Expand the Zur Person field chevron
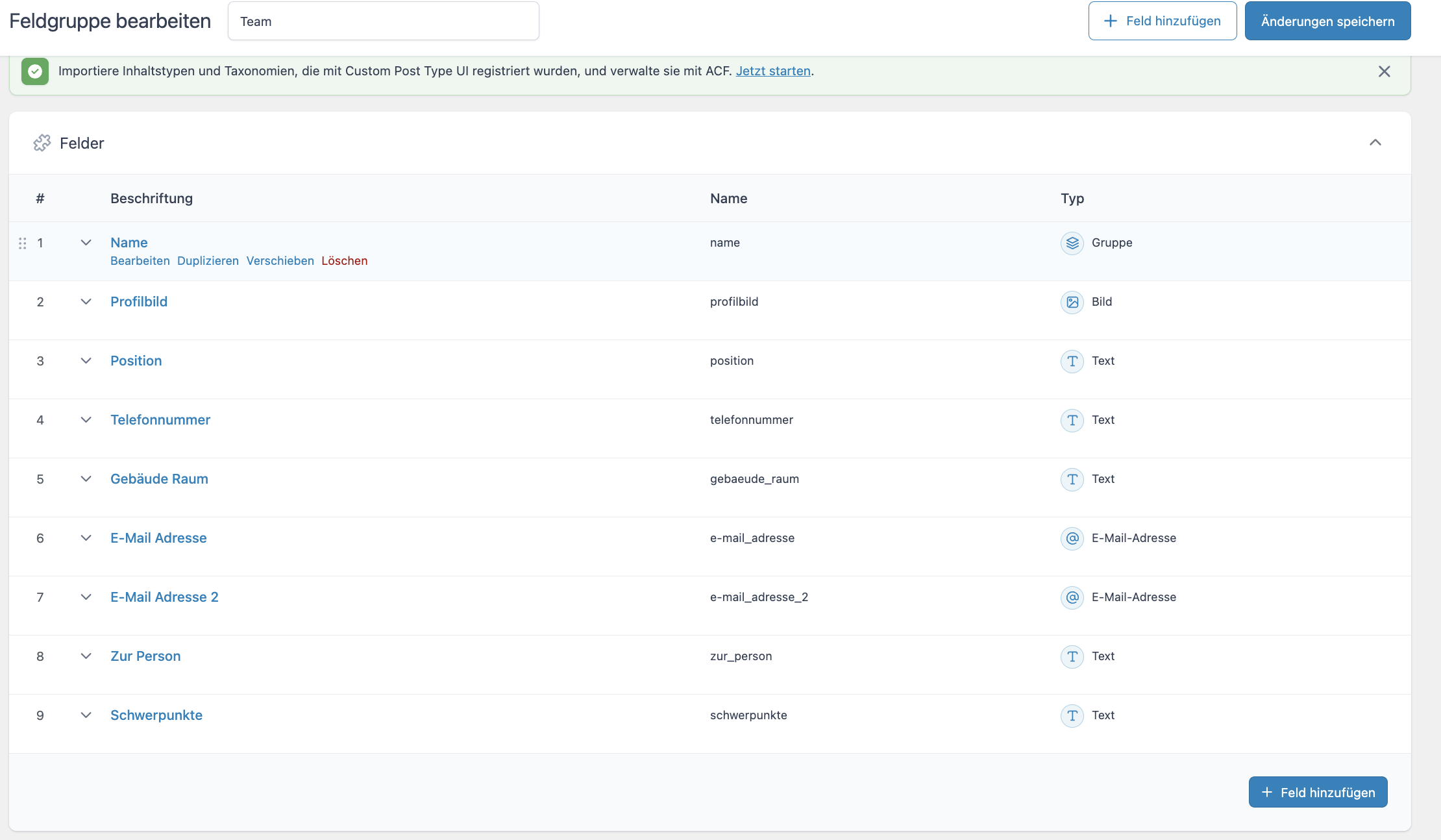Viewport: 1441px width, 840px height. pos(86,656)
